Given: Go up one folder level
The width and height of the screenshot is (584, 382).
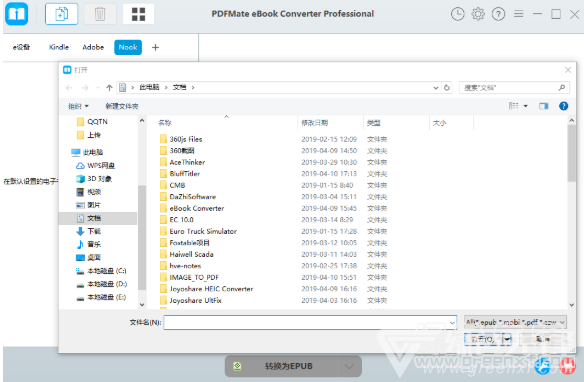Looking at the screenshot, I should pyautogui.click(x=109, y=88).
